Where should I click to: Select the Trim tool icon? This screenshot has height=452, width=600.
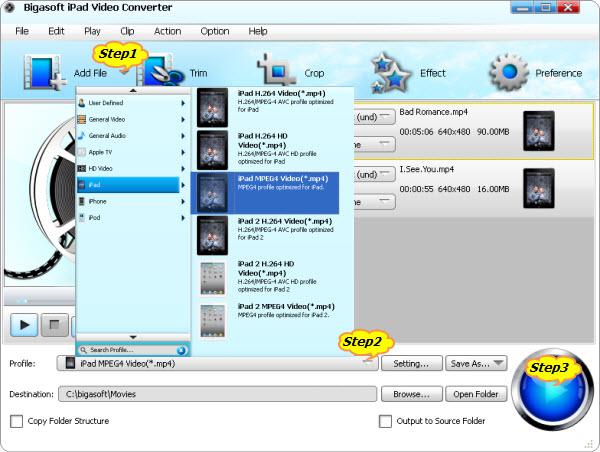tap(160, 72)
